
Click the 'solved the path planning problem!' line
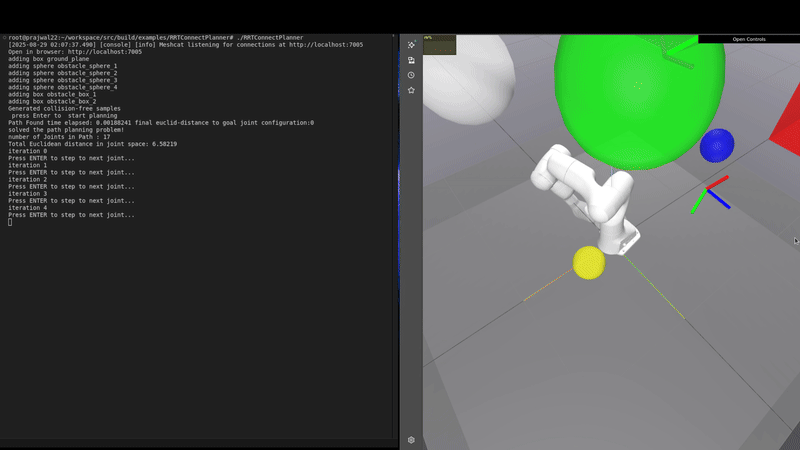tap(66, 130)
